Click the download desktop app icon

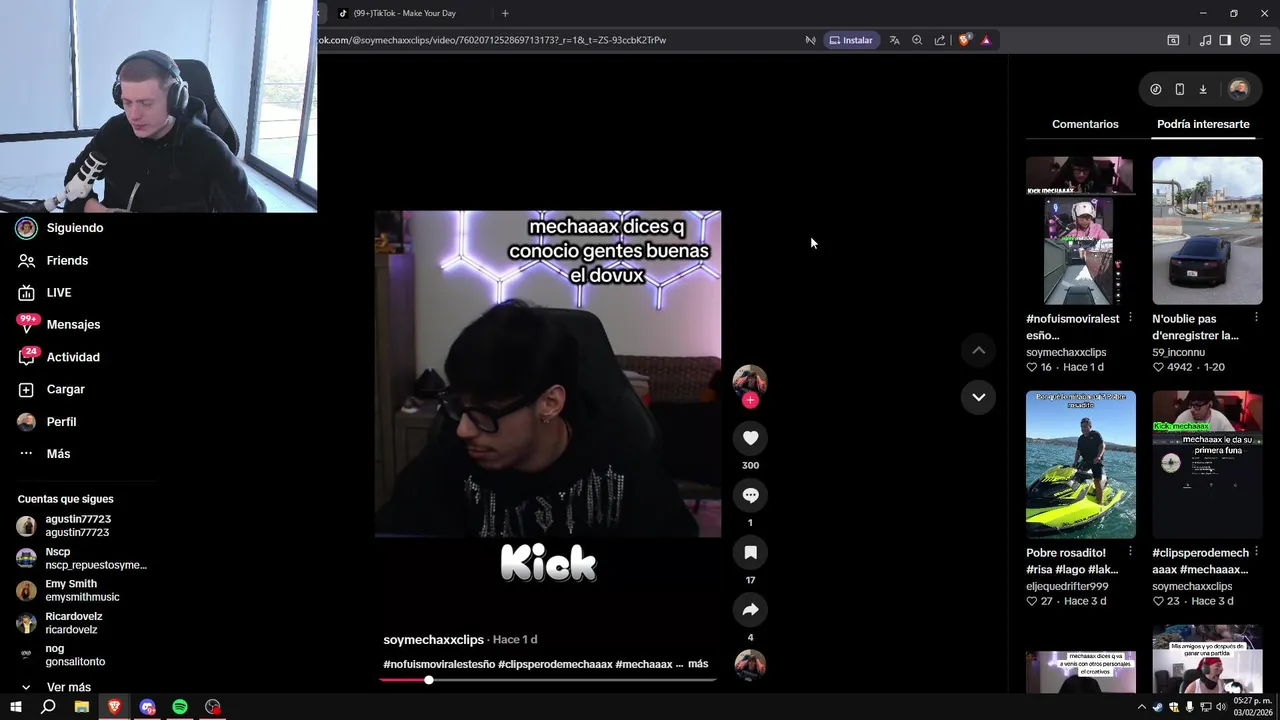pos(1203,89)
